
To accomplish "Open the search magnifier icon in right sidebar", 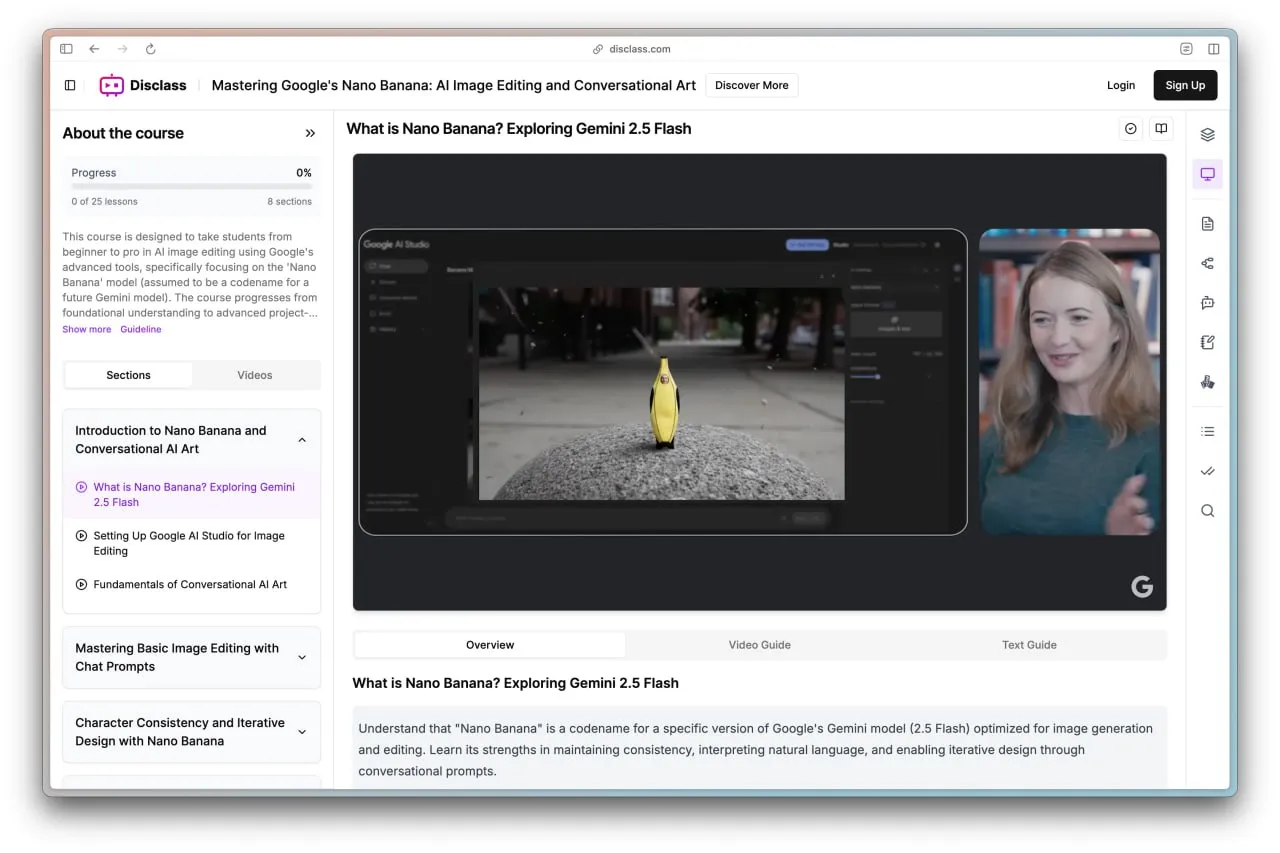I will click(1207, 511).
